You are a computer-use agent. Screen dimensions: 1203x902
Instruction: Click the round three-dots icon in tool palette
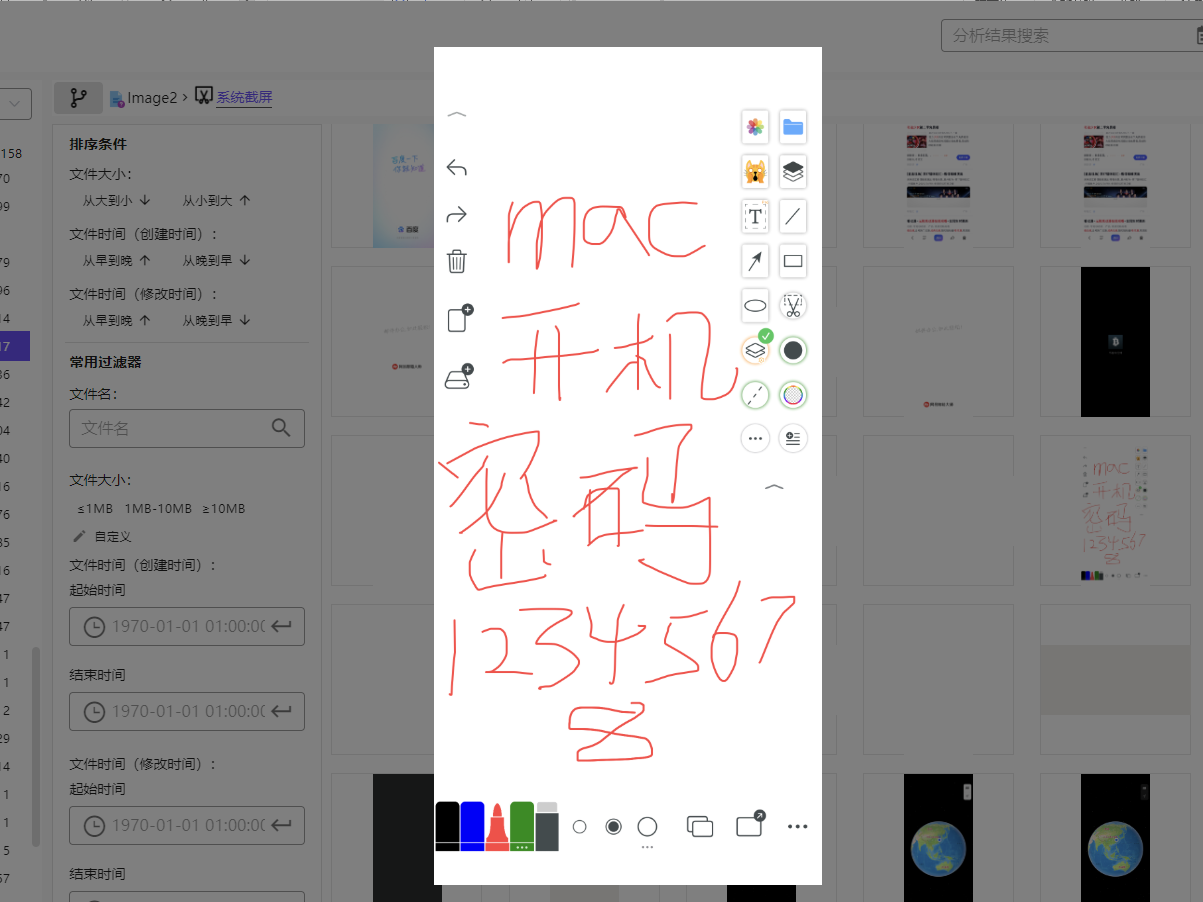[755, 438]
